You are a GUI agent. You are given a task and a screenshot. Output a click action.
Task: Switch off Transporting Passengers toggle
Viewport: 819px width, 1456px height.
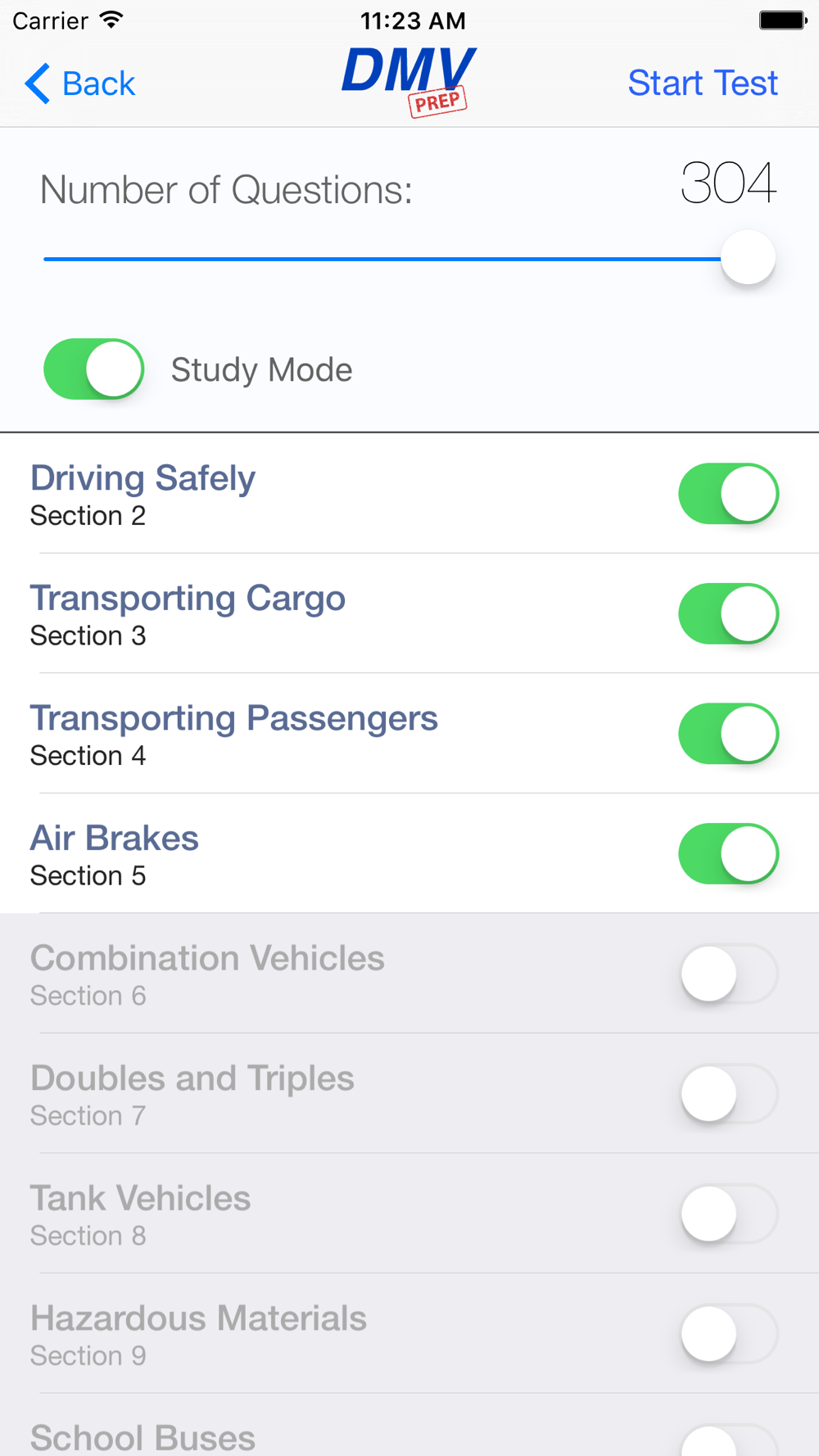click(728, 734)
